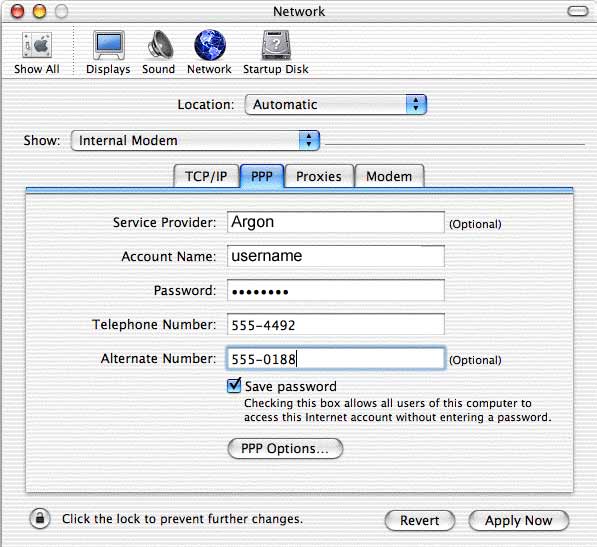Click the toolbar toggle pill button
The width and height of the screenshot is (597, 547).
[578, 11]
